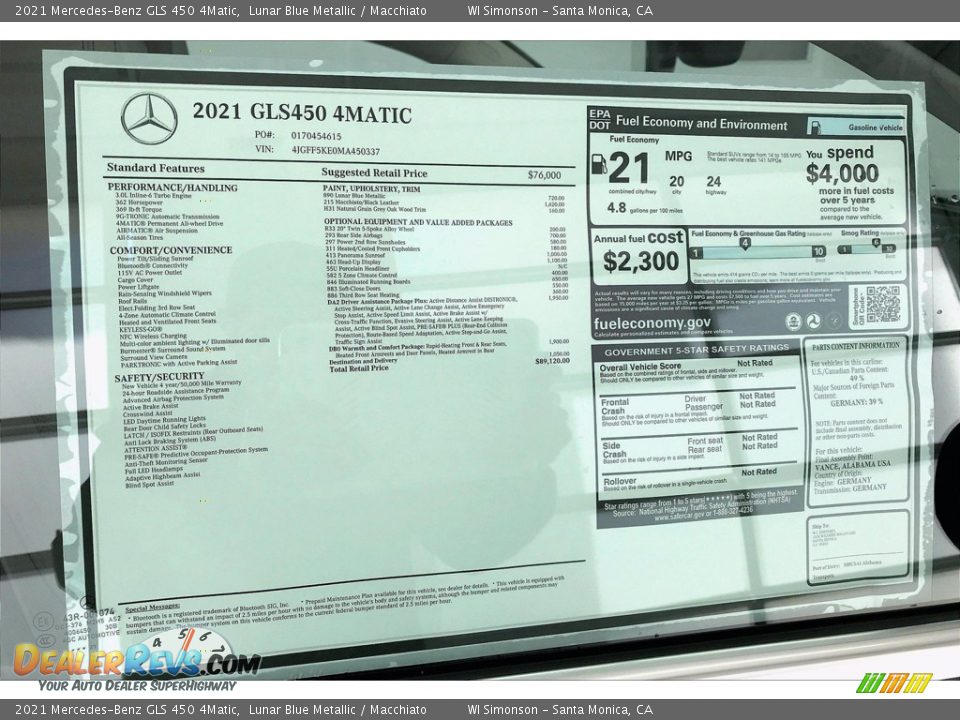Select PO number 0170454615

316,136
